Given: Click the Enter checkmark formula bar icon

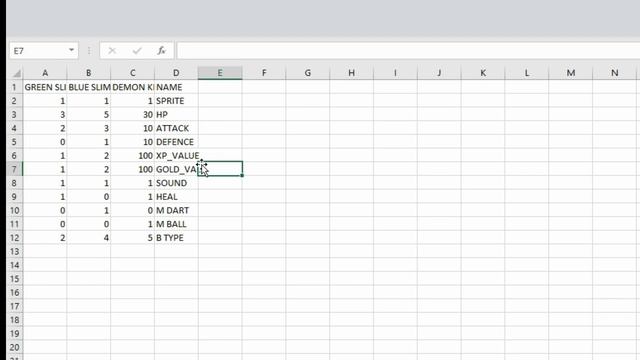Looking at the screenshot, I should point(137,51).
